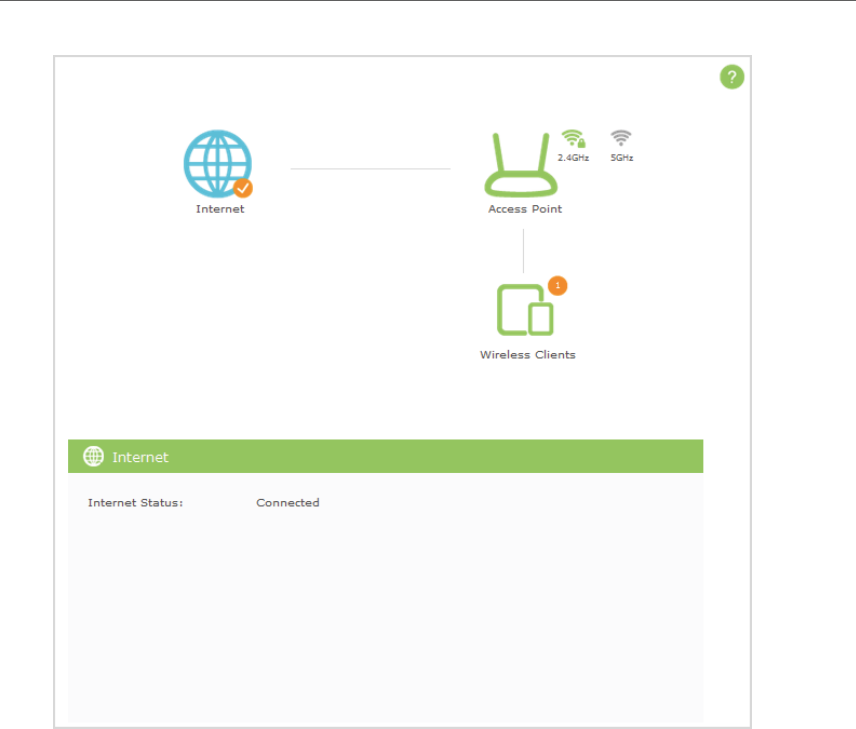Click the Connected status value
856x729 pixels.
pos(288,503)
